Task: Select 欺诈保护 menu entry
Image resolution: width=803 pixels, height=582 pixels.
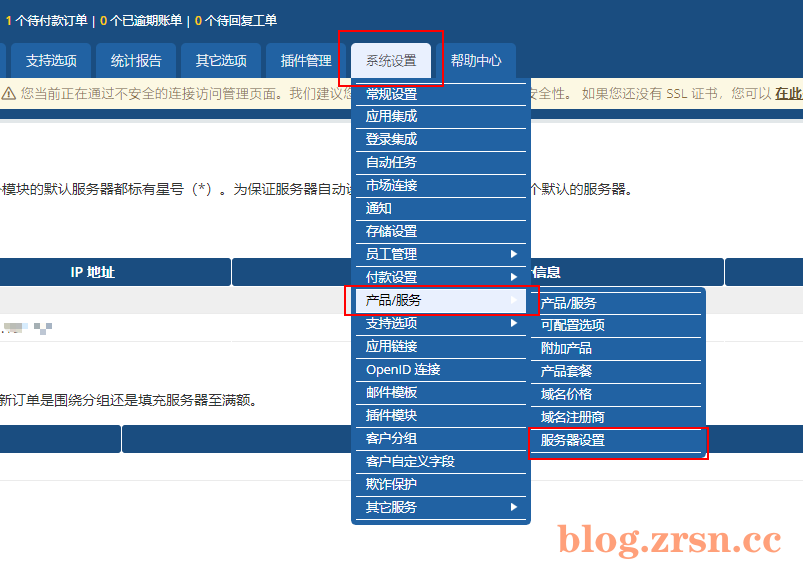Action: pyautogui.click(x=441, y=484)
